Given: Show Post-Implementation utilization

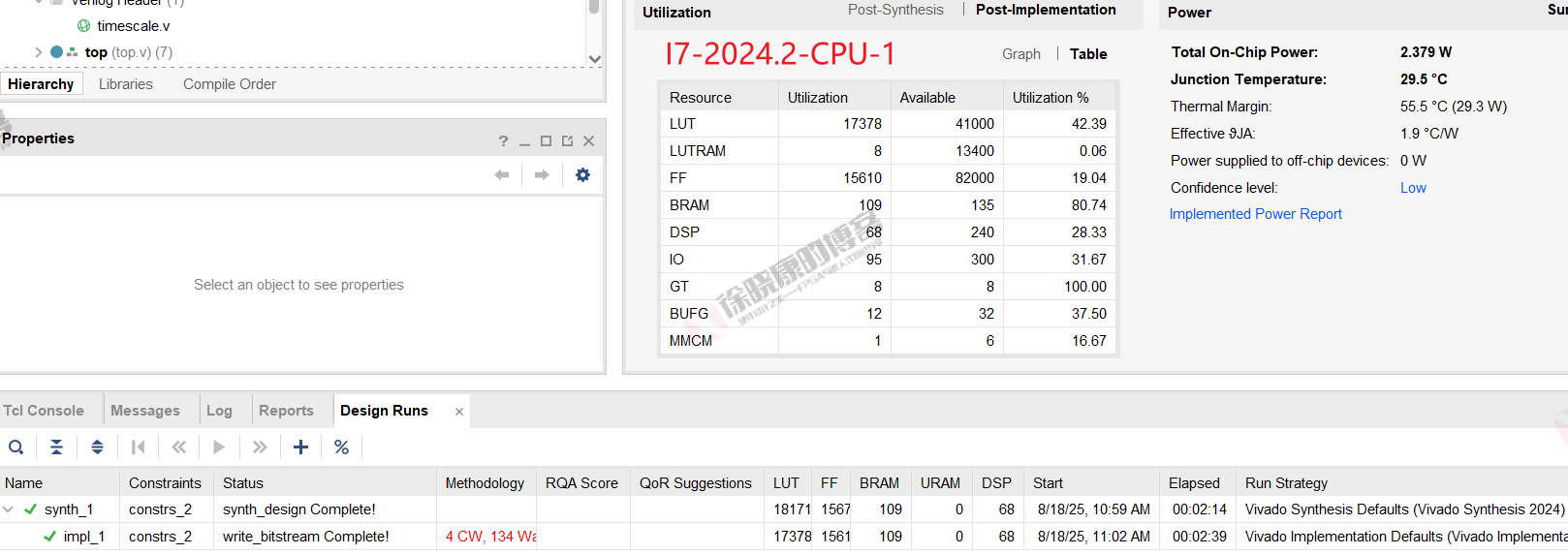Looking at the screenshot, I should click(x=1046, y=10).
